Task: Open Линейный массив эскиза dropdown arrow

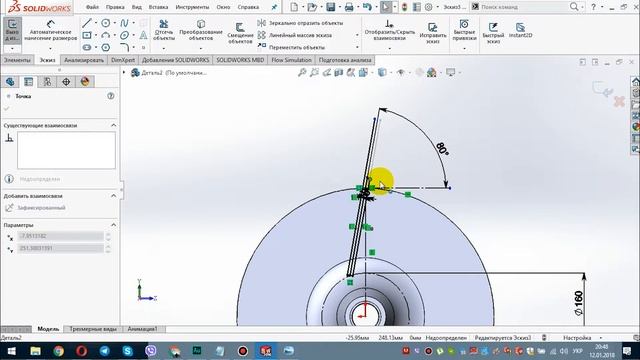Action: (x=357, y=36)
